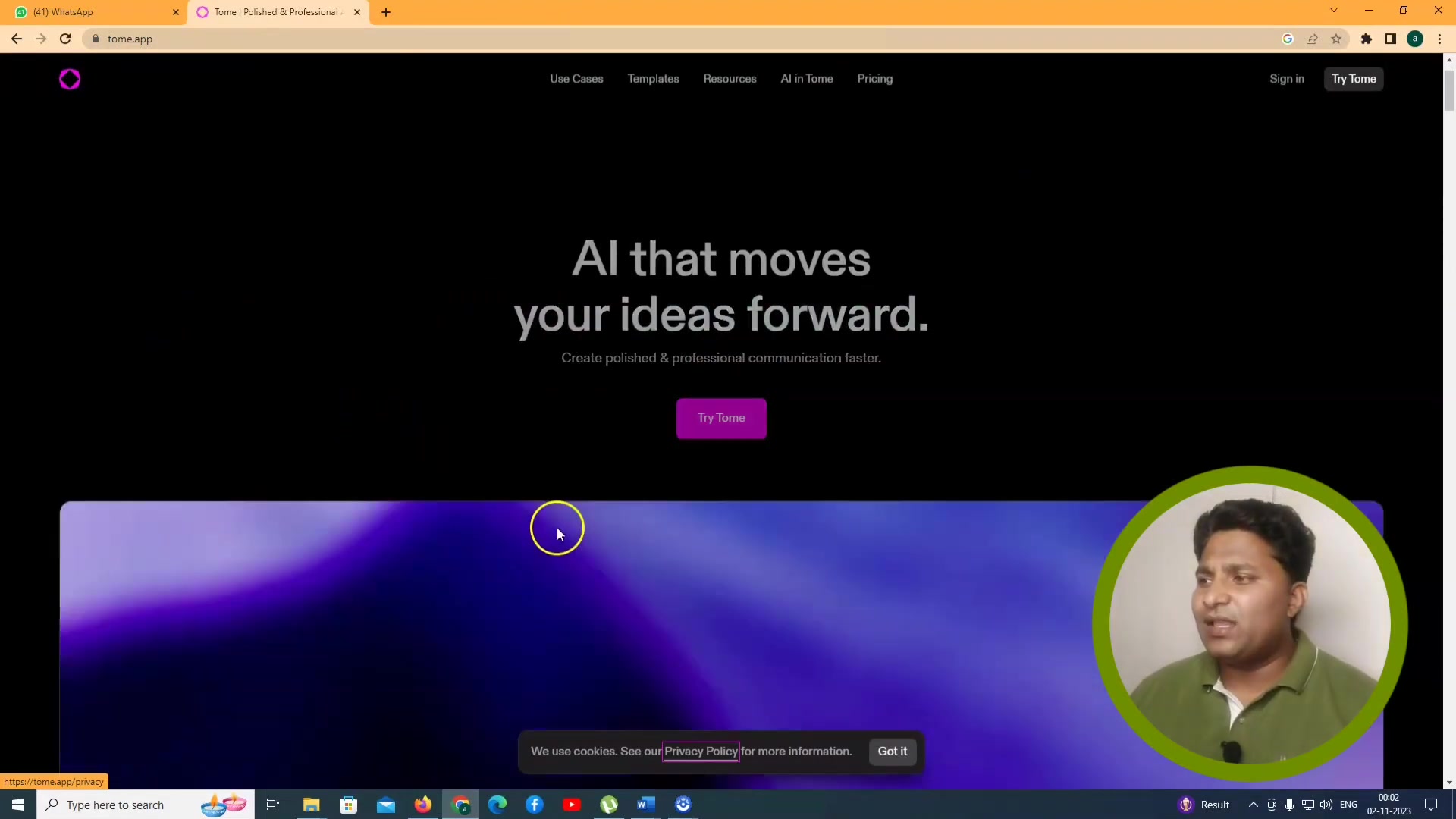Screen dimensions: 1456x819
Task: Open AI in Tome nav item
Action: pyautogui.click(x=807, y=79)
